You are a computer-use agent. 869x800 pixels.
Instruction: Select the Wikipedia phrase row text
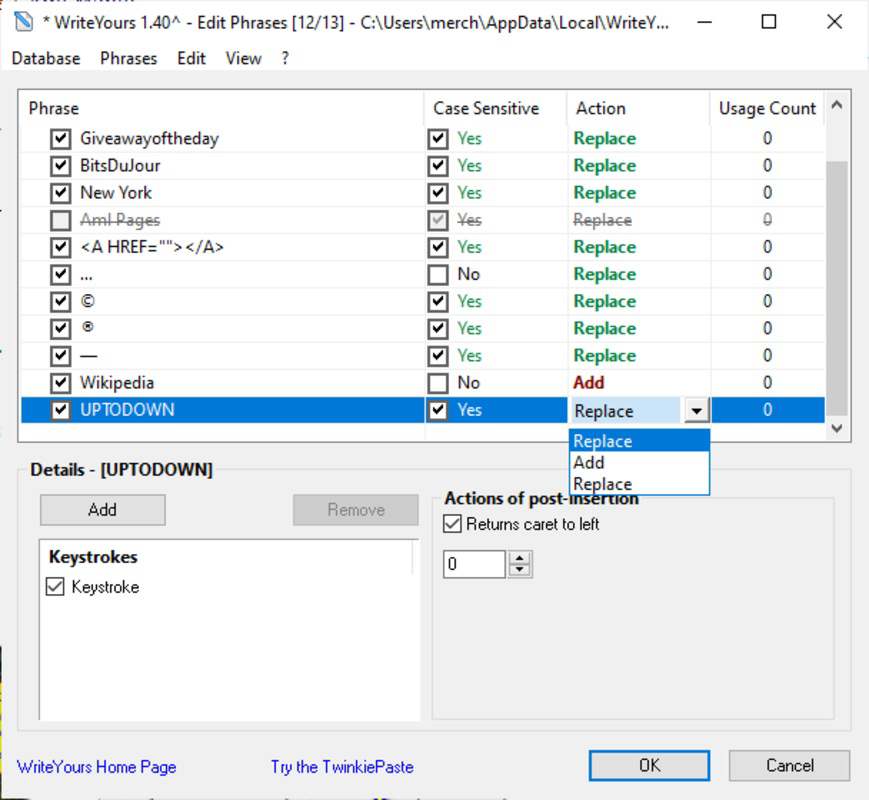(117, 383)
